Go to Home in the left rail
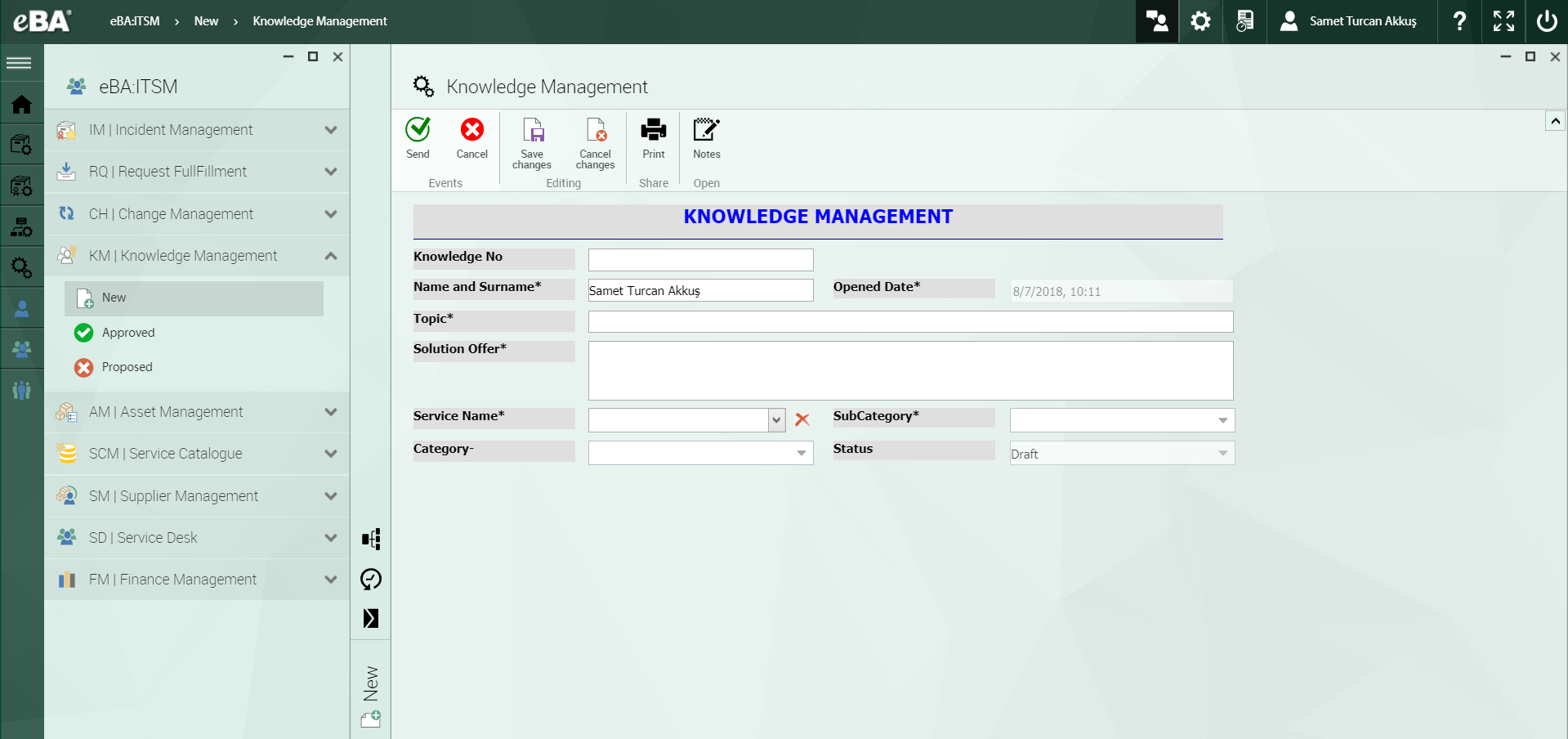Viewport: 1568px width, 739px height. (21, 104)
